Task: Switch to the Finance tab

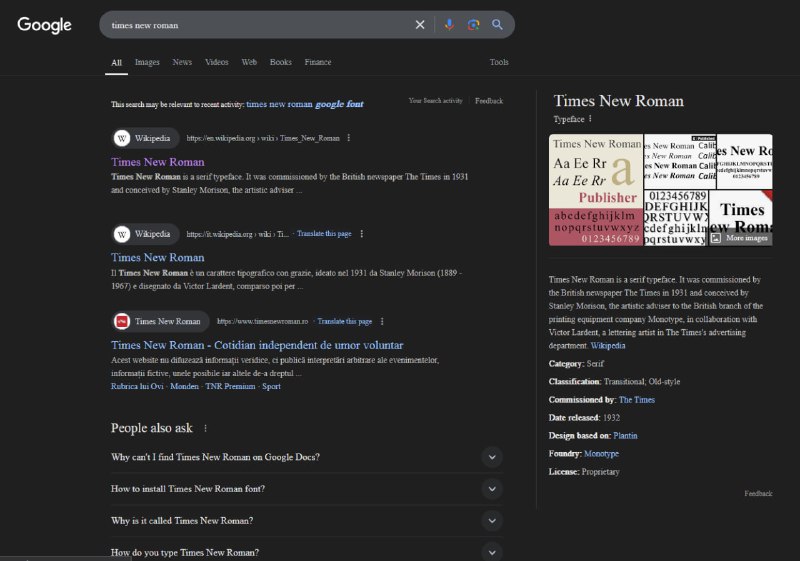Action: [318, 62]
